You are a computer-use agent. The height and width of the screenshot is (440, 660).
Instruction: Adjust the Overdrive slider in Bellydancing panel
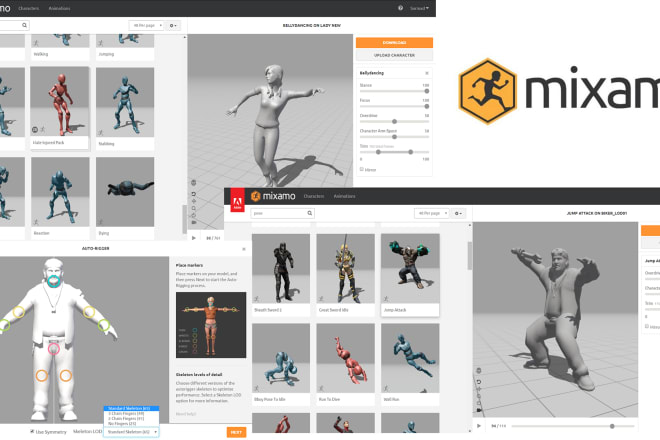pos(394,121)
